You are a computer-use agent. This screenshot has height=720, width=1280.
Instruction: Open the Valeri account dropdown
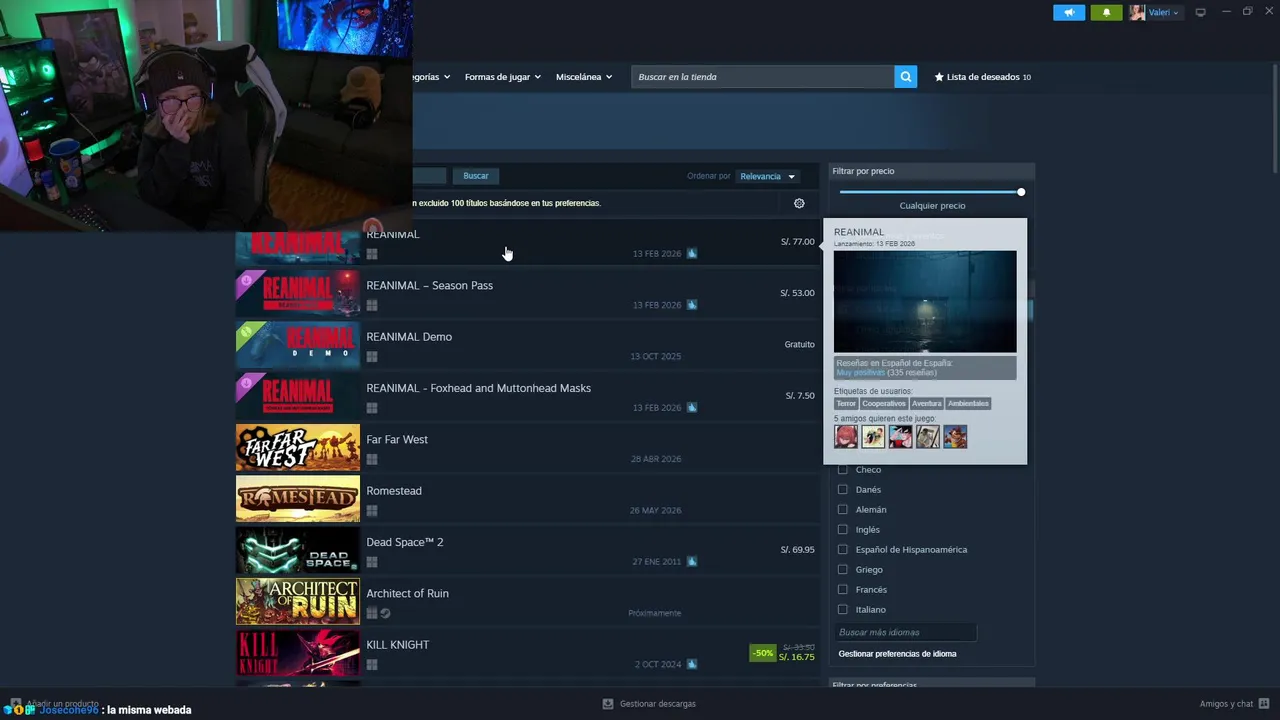pos(1163,12)
